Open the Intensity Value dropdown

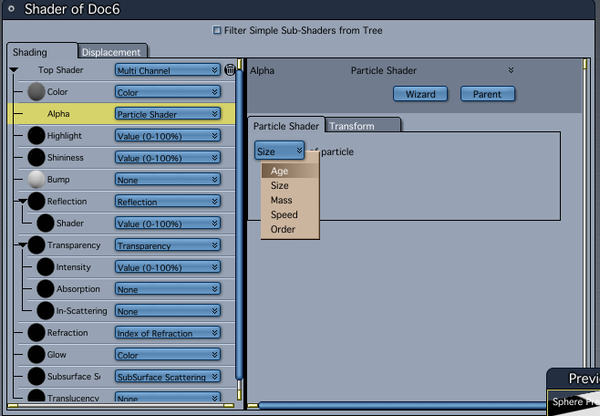168,267
